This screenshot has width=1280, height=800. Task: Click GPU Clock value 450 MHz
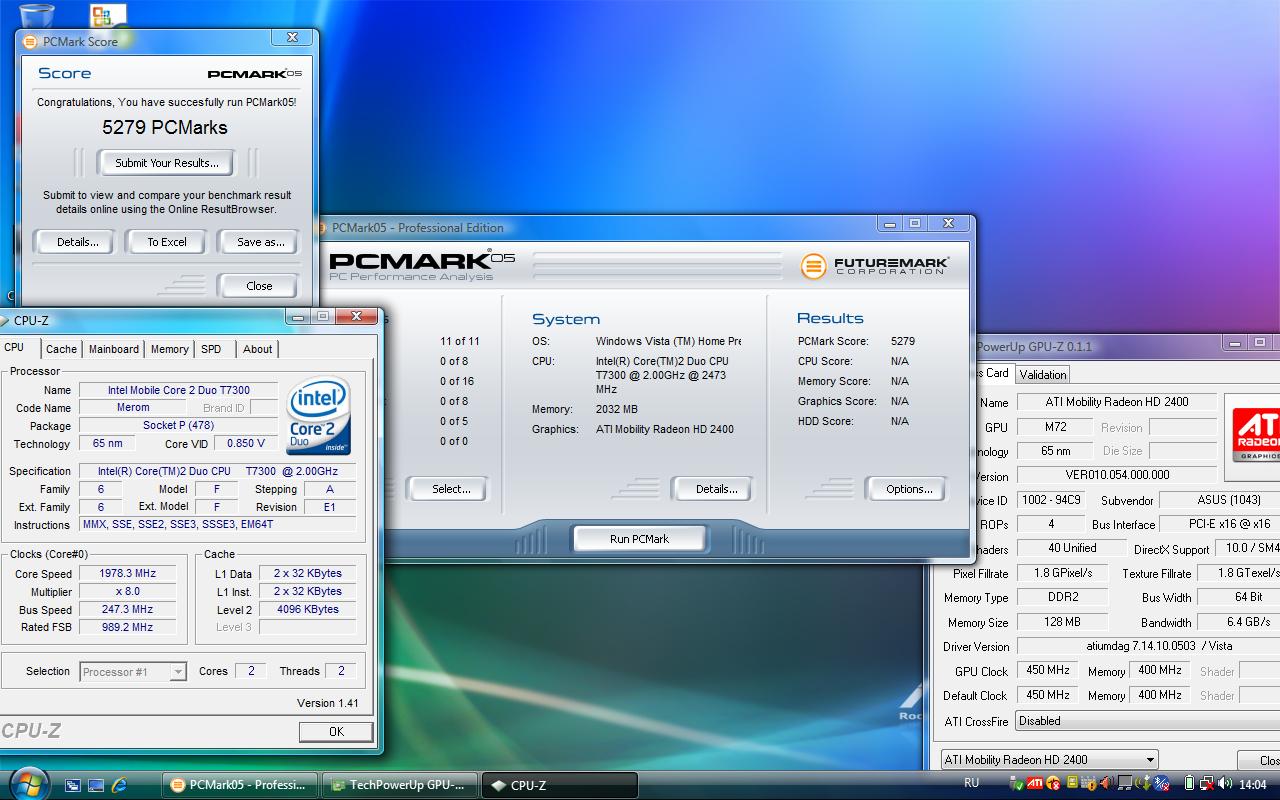click(x=1047, y=670)
